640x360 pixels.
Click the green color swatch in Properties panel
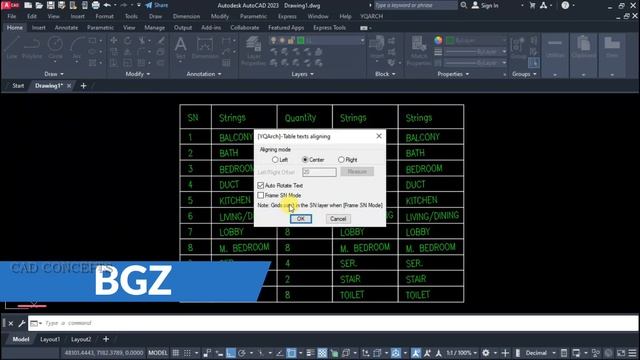pyautogui.click(x=450, y=40)
